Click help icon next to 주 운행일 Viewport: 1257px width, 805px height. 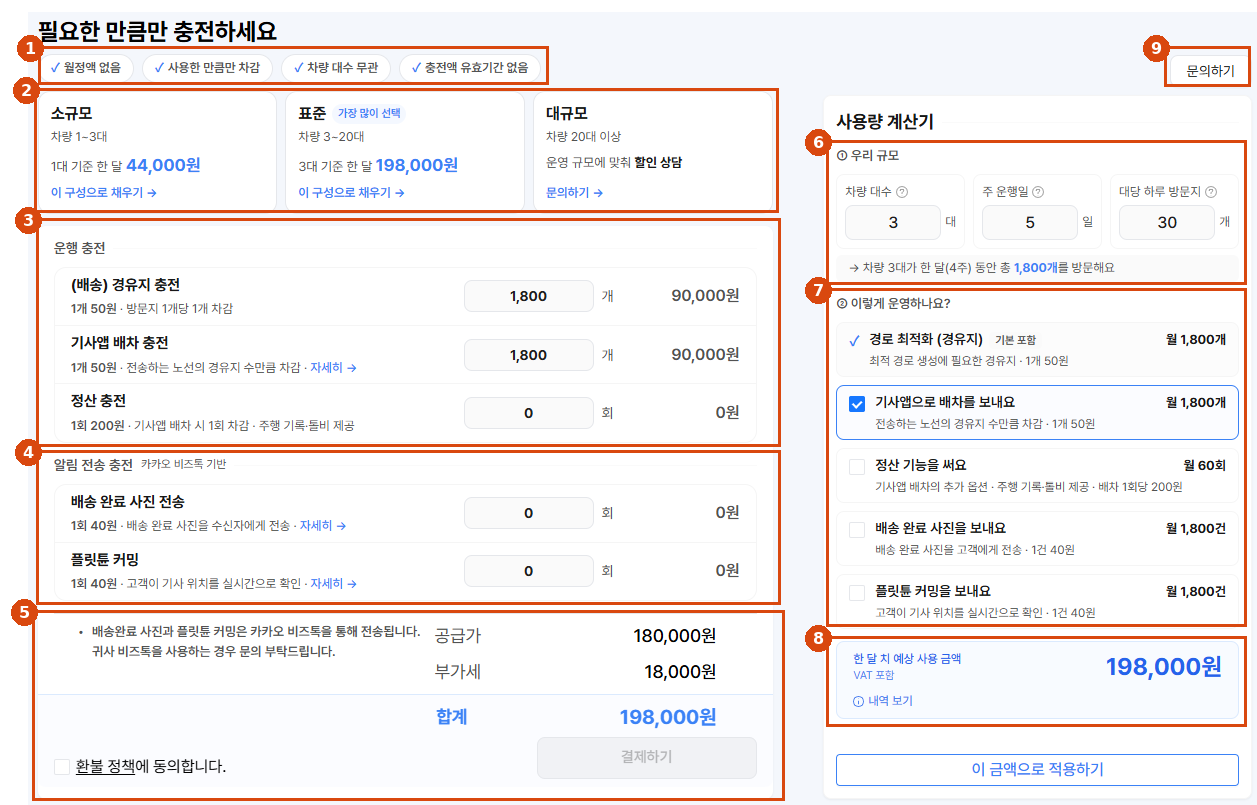[1038, 193]
